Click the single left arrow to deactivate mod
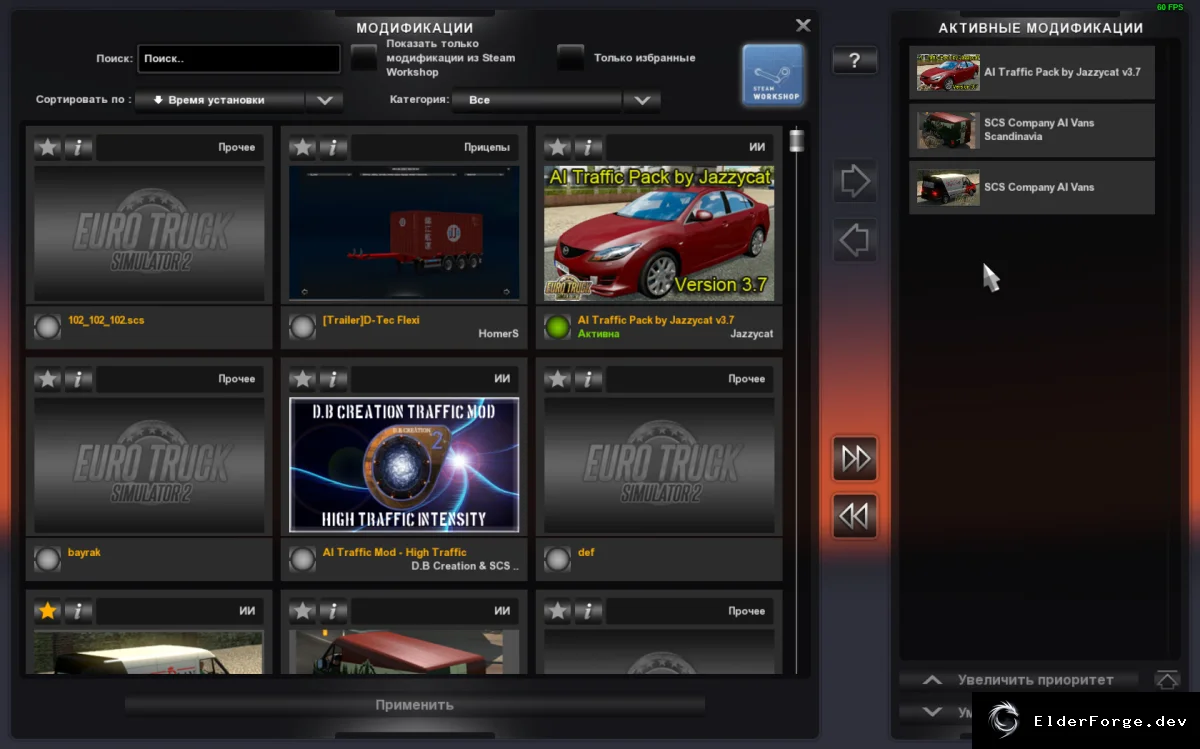Viewport: 1200px width, 749px height. (855, 240)
